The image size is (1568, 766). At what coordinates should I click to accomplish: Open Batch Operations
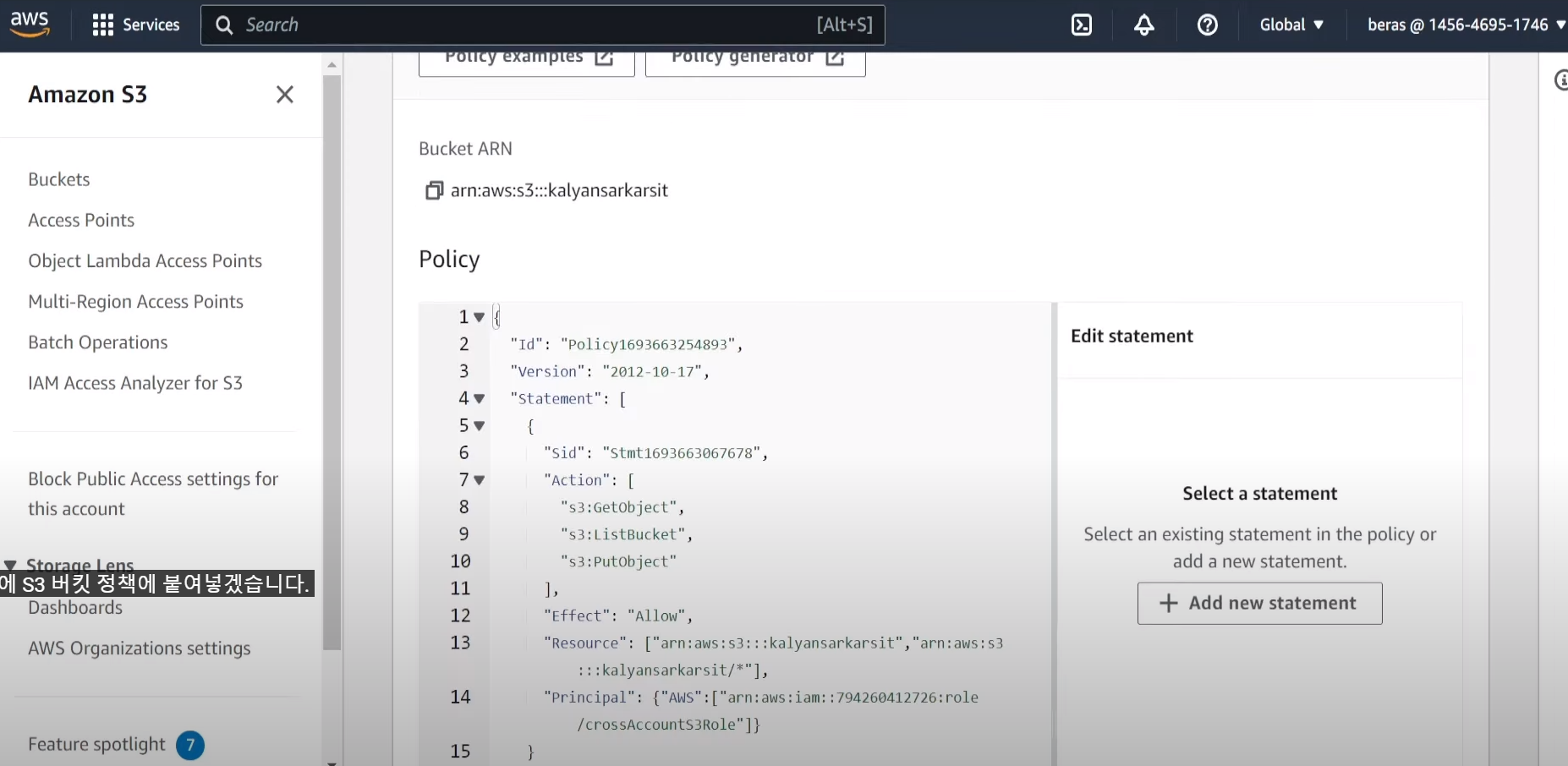tap(98, 342)
